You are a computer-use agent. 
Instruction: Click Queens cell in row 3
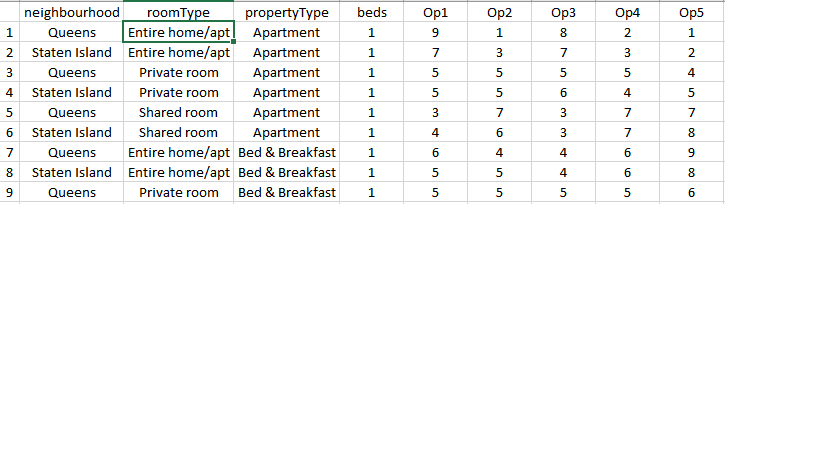[x=72, y=73]
